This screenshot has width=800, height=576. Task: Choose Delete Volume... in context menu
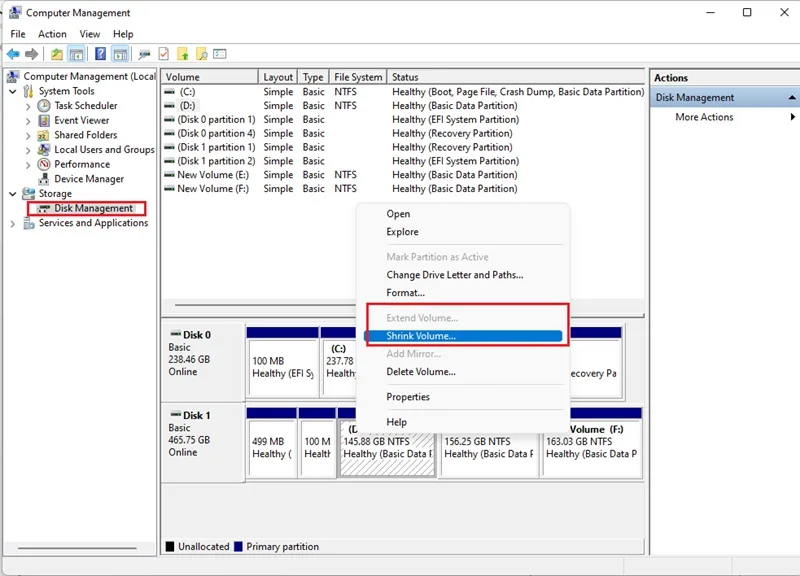(x=421, y=372)
